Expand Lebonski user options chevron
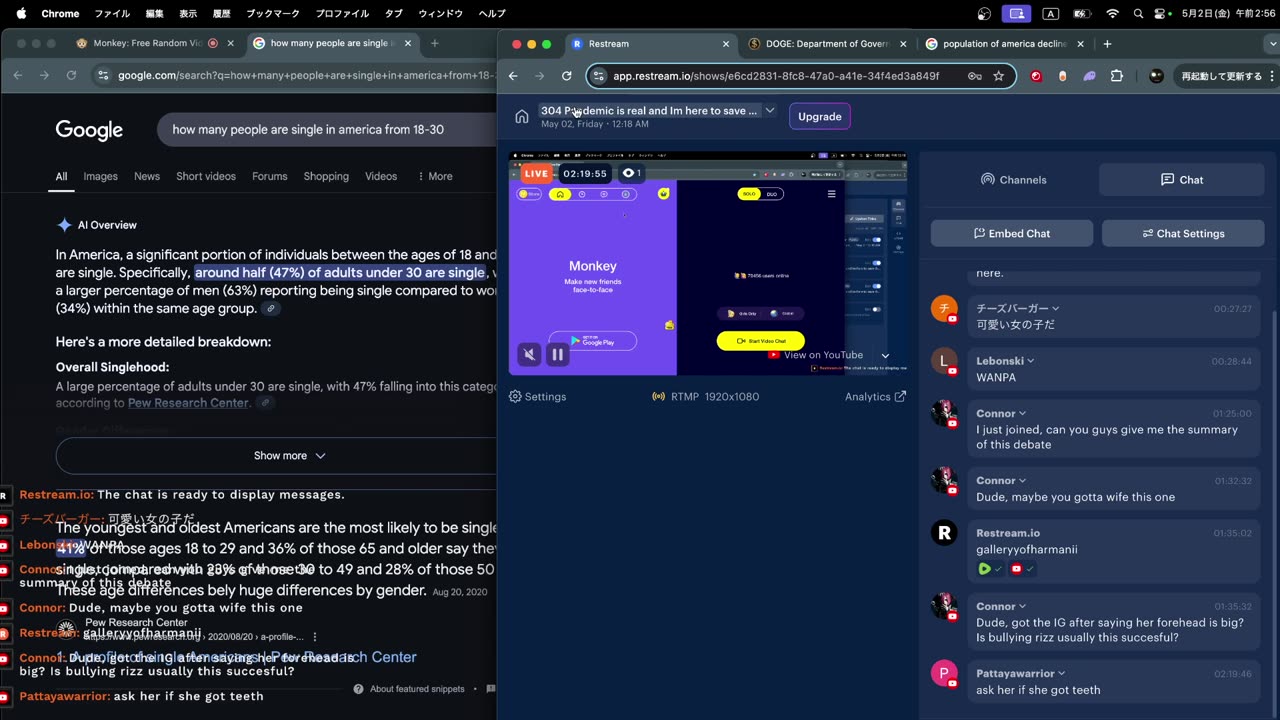This screenshot has height=720, width=1280. pyautogui.click(x=1031, y=361)
